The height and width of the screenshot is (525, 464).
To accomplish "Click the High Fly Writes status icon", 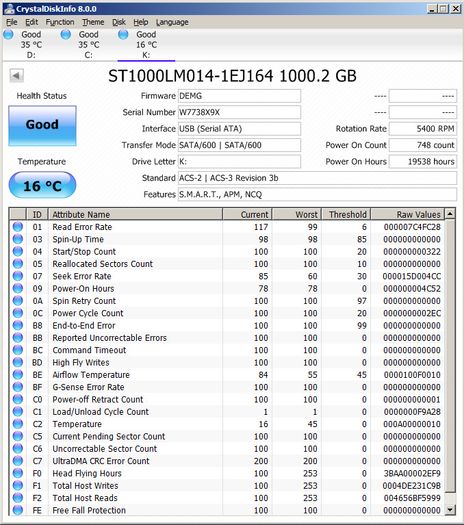I will tap(18, 362).
